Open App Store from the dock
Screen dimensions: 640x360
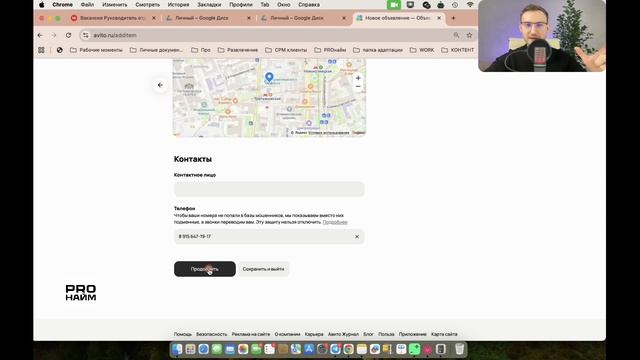[309, 349]
